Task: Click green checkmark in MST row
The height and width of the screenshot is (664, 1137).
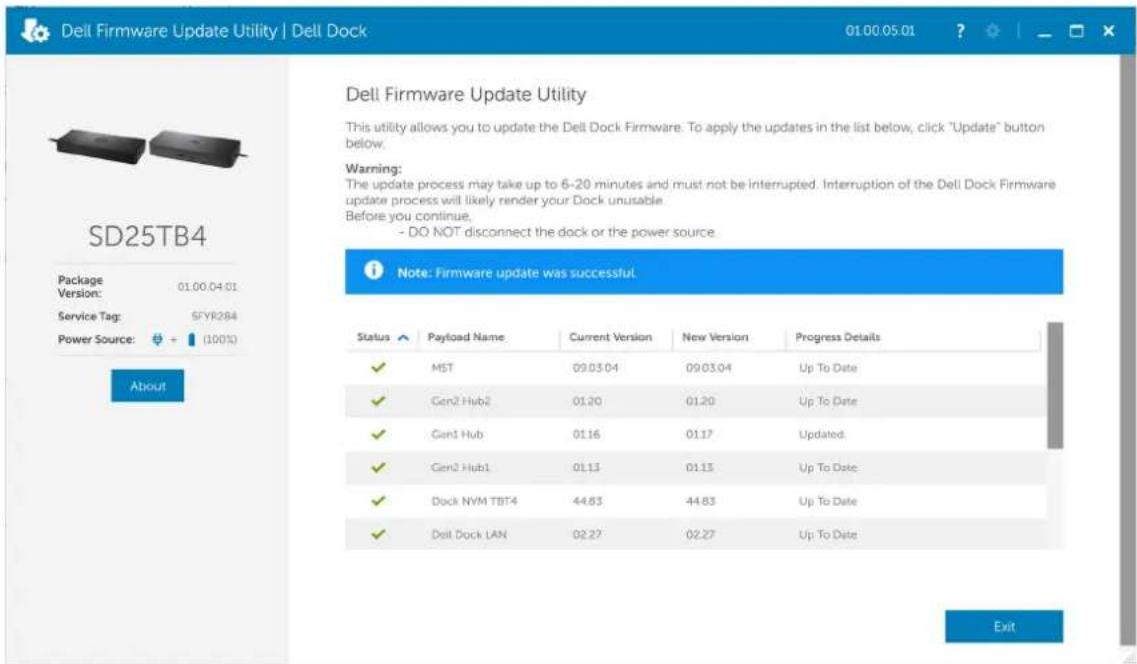Action: click(x=378, y=368)
